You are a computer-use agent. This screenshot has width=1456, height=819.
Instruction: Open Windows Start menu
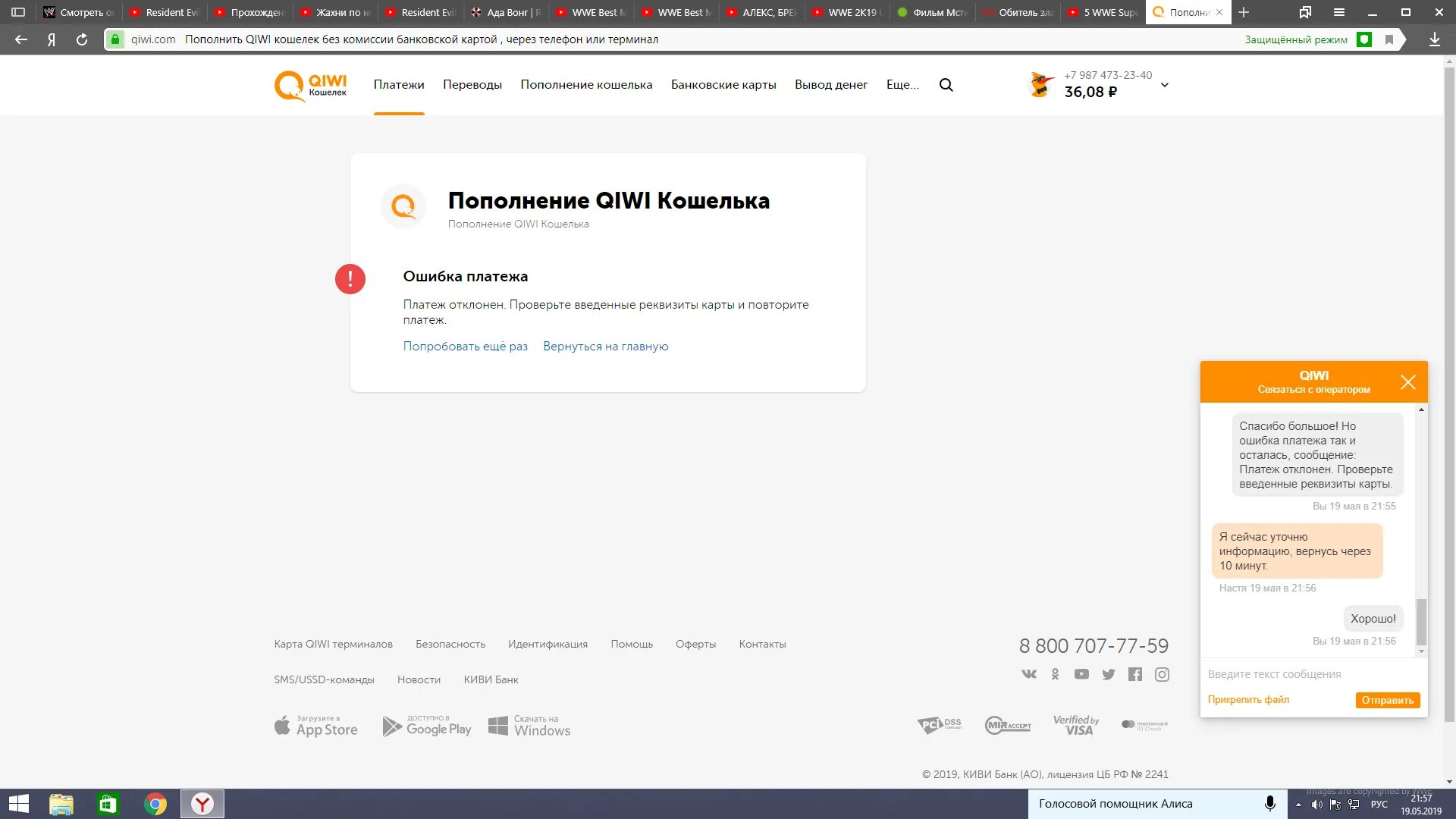pos(18,804)
